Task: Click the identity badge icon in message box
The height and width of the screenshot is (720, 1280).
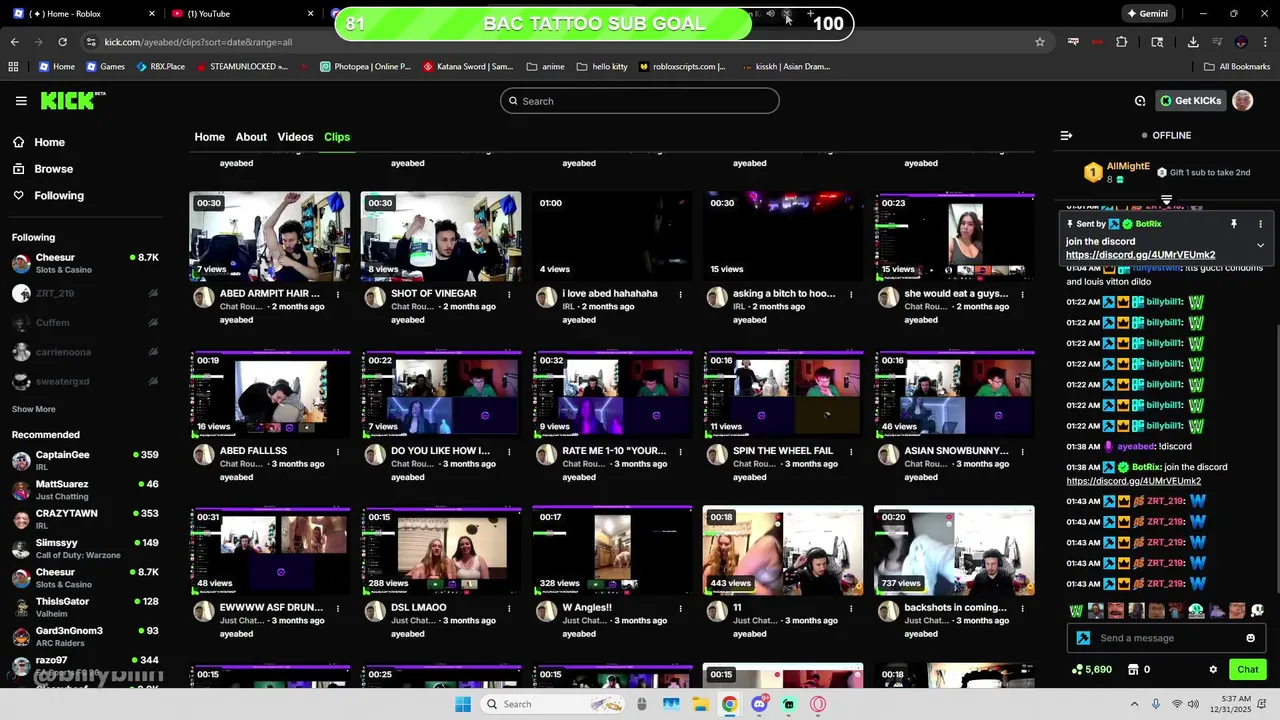Action: click(1083, 638)
